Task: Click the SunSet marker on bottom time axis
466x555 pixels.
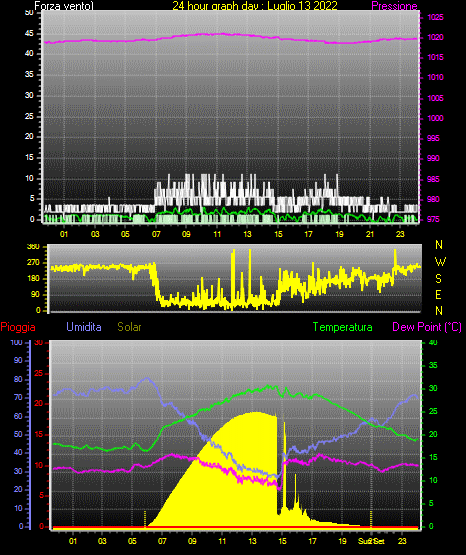Action: [371, 541]
